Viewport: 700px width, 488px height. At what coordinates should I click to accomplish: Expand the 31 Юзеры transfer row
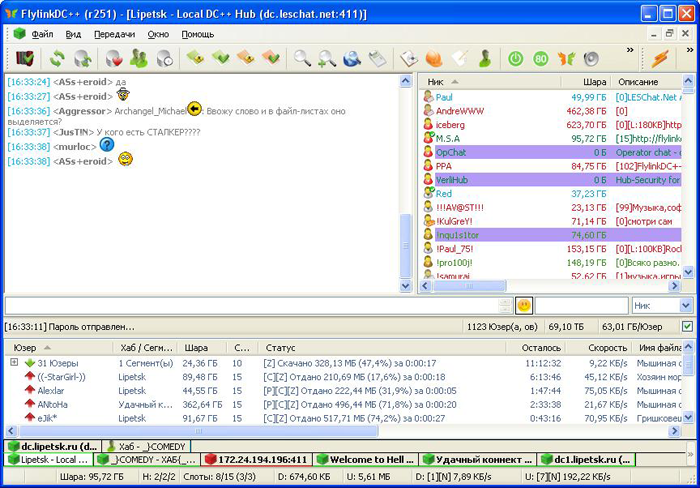(14, 363)
